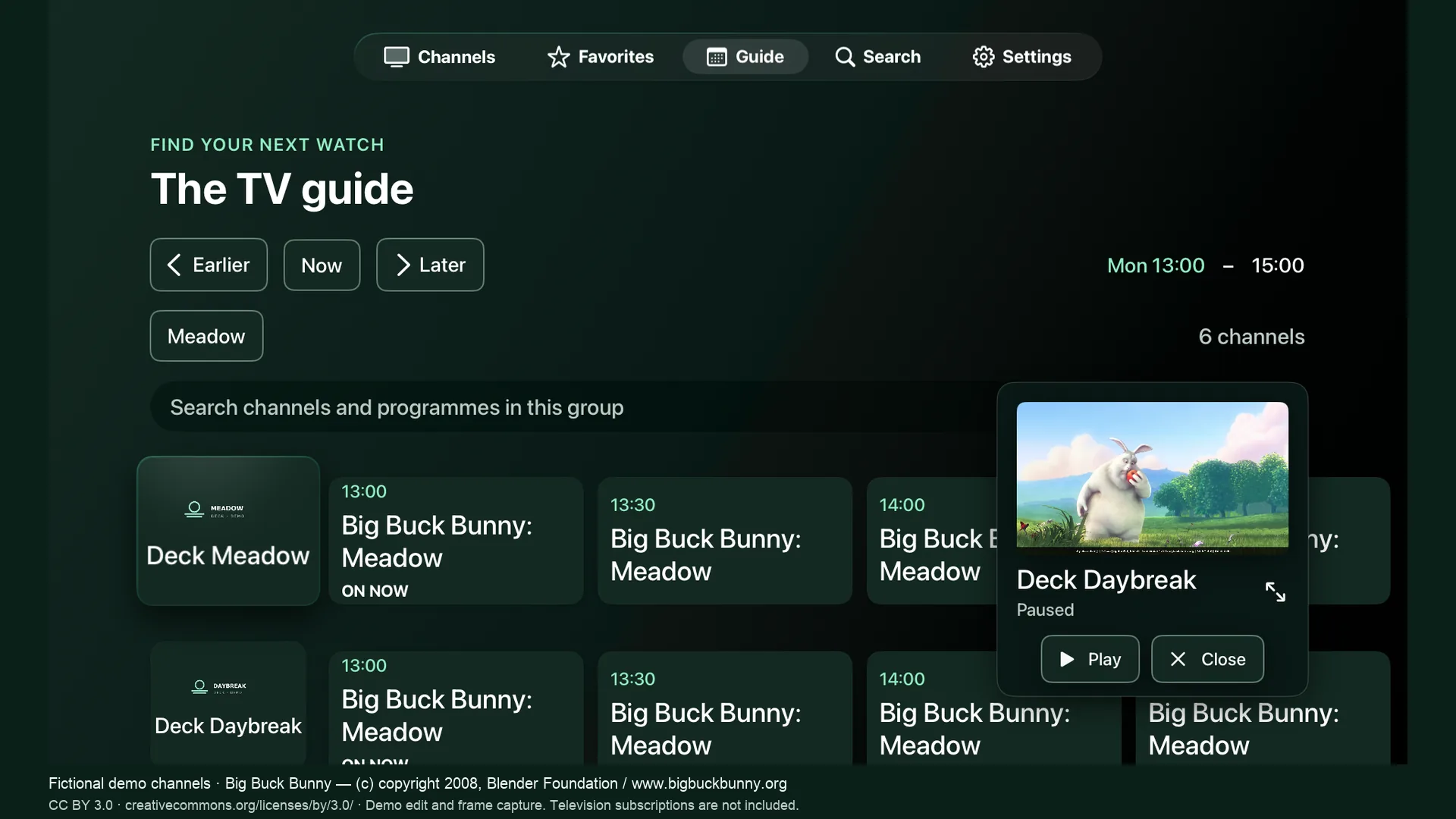Viewport: 1456px width, 819px height.
Task: Click The TV guide heading
Action: click(x=282, y=189)
